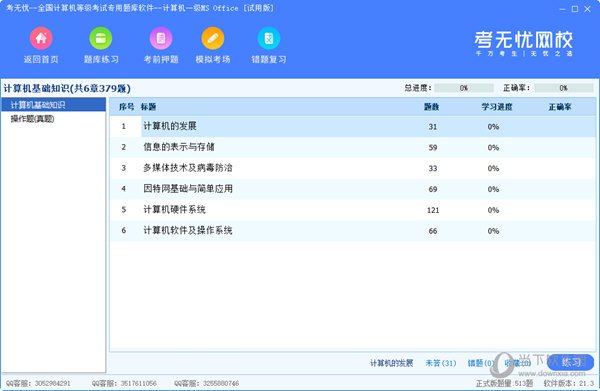600x391 pixels.
Task: Click question count 59 cell
Action: click(x=433, y=148)
